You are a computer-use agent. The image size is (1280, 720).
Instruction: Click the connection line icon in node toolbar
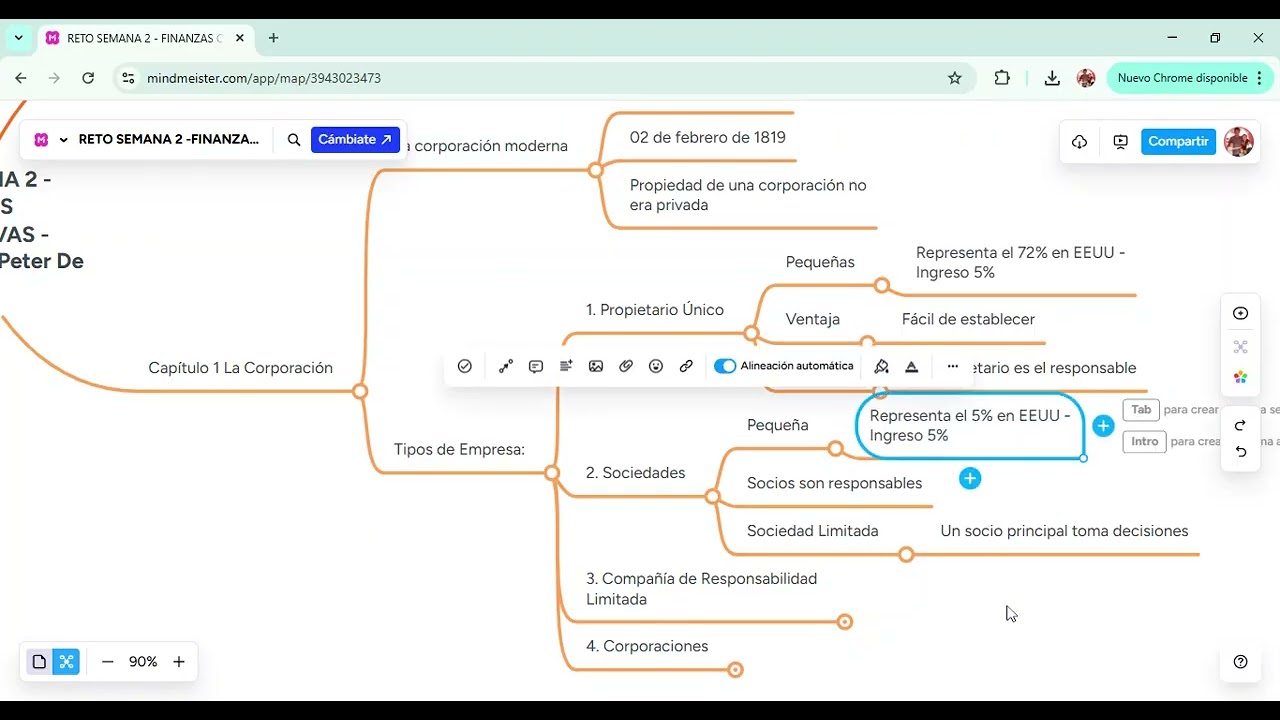click(506, 367)
